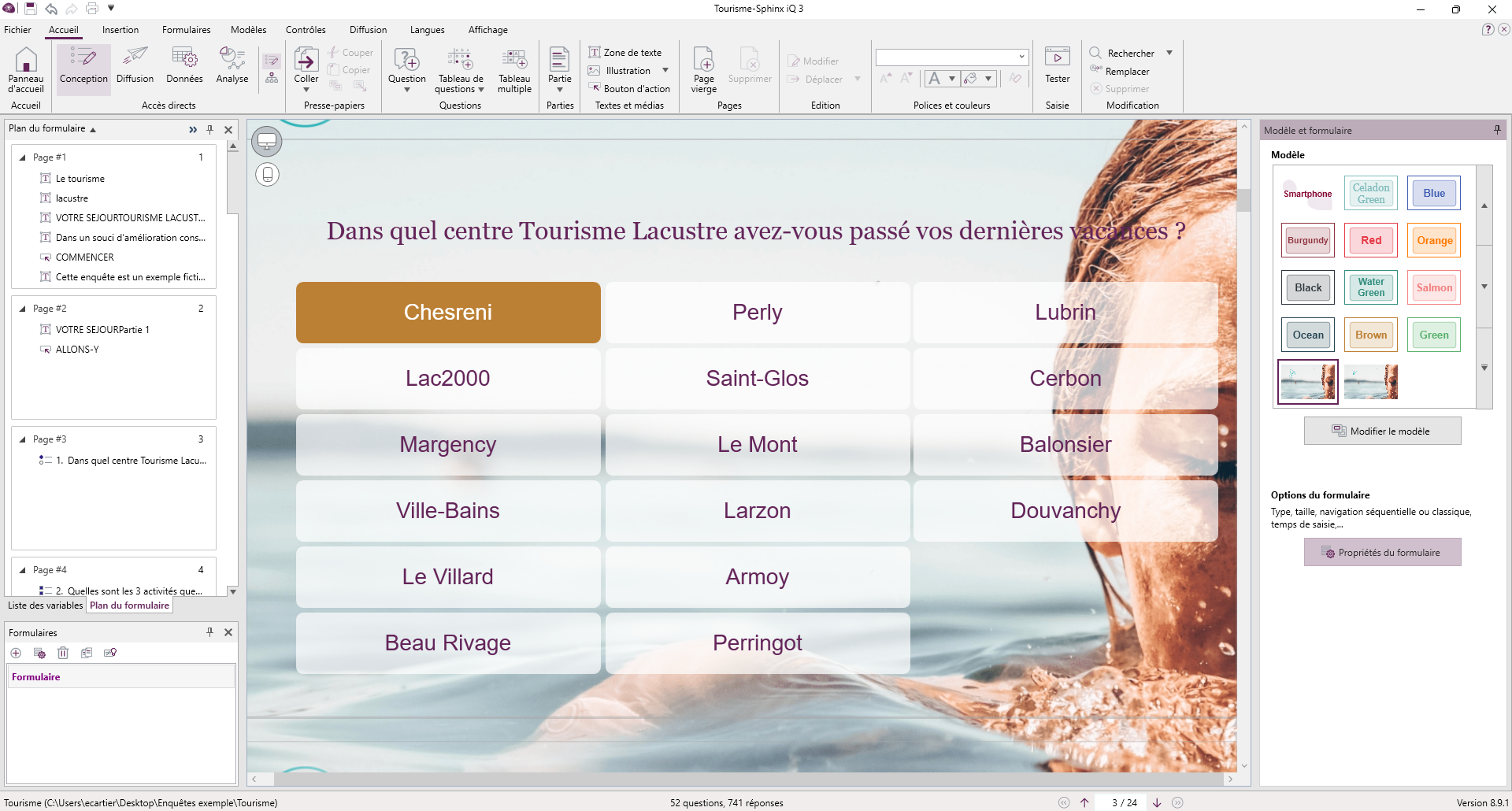
Task: Choose the Burgundy model color swatch
Action: [1307, 241]
